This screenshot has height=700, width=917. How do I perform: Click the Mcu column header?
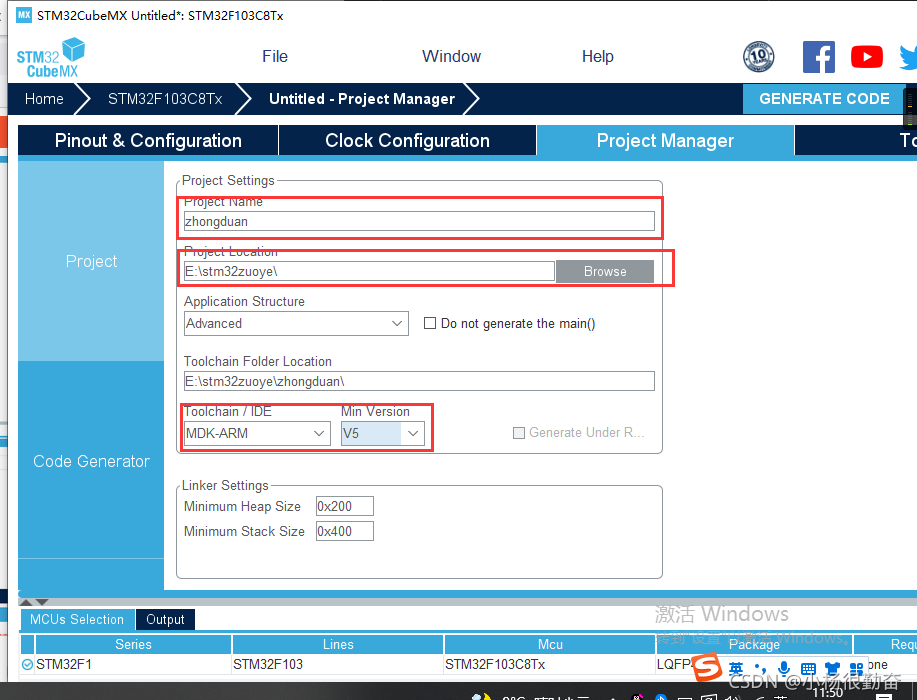[550, 644]
